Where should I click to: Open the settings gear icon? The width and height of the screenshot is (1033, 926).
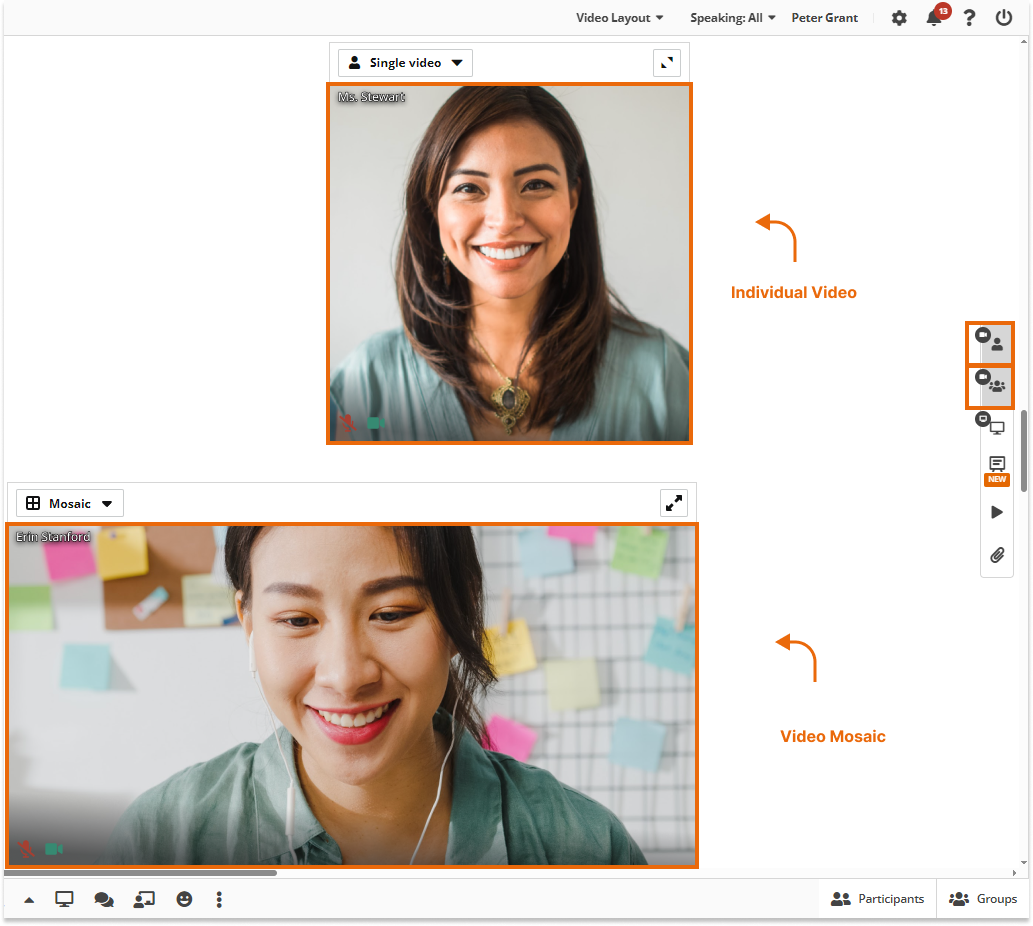coord(899,18)
